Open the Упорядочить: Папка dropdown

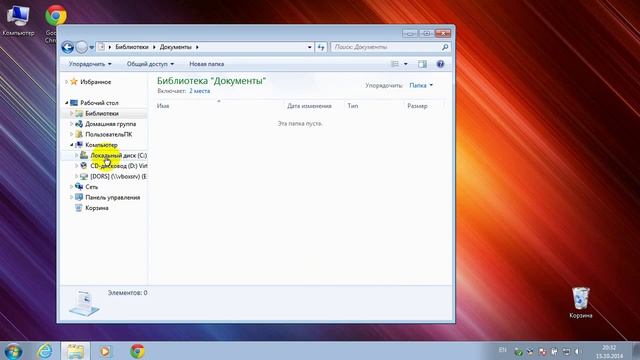(421, 85)
